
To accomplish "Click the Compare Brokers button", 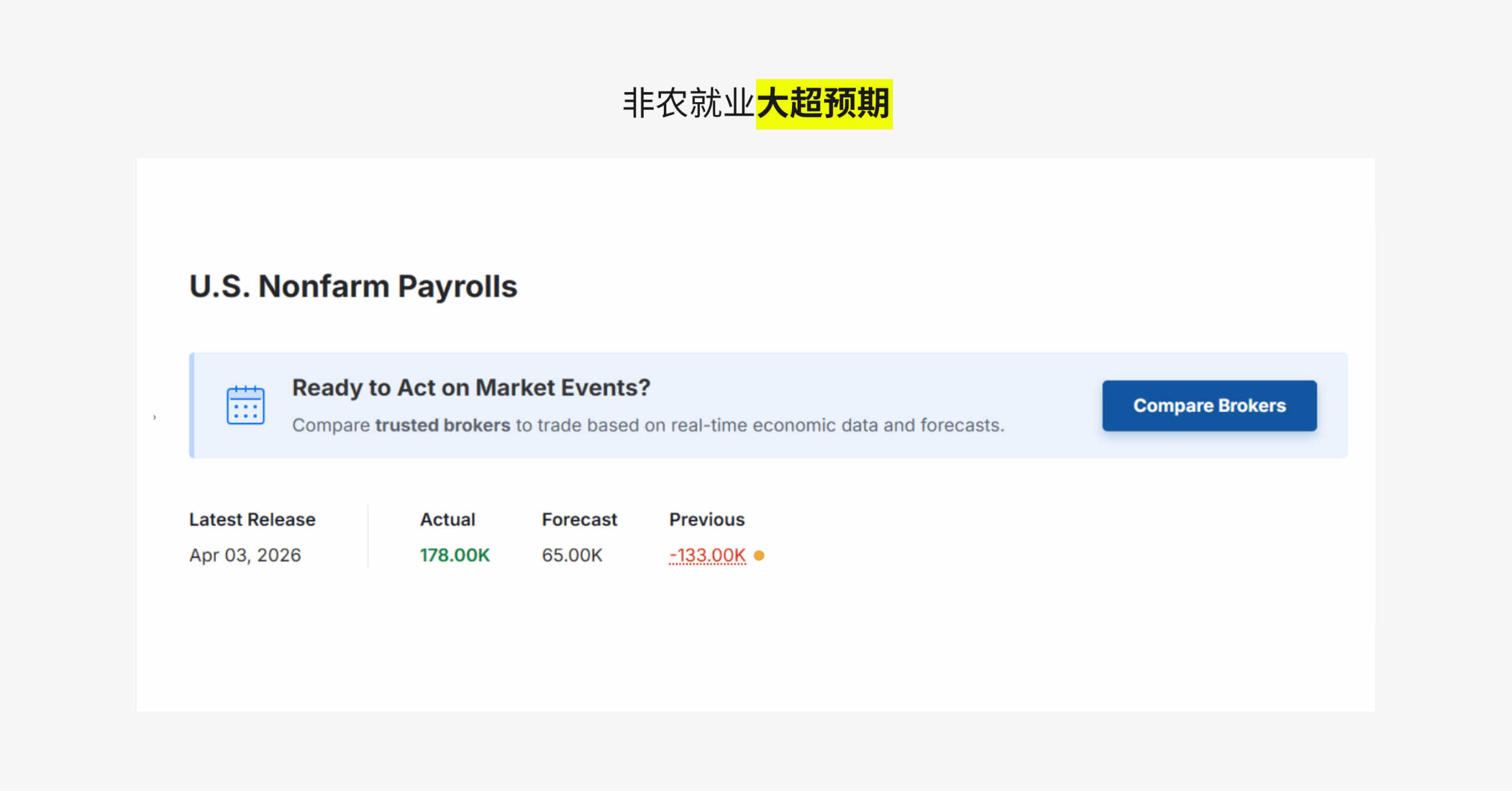I will (1209, 406).
